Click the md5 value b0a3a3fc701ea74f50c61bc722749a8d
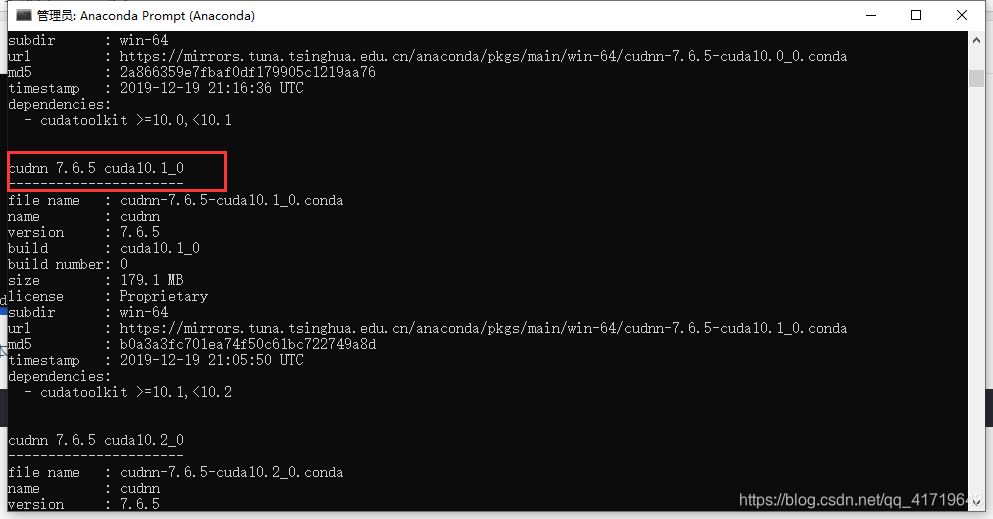993x519 pixels. click(248, 344)
